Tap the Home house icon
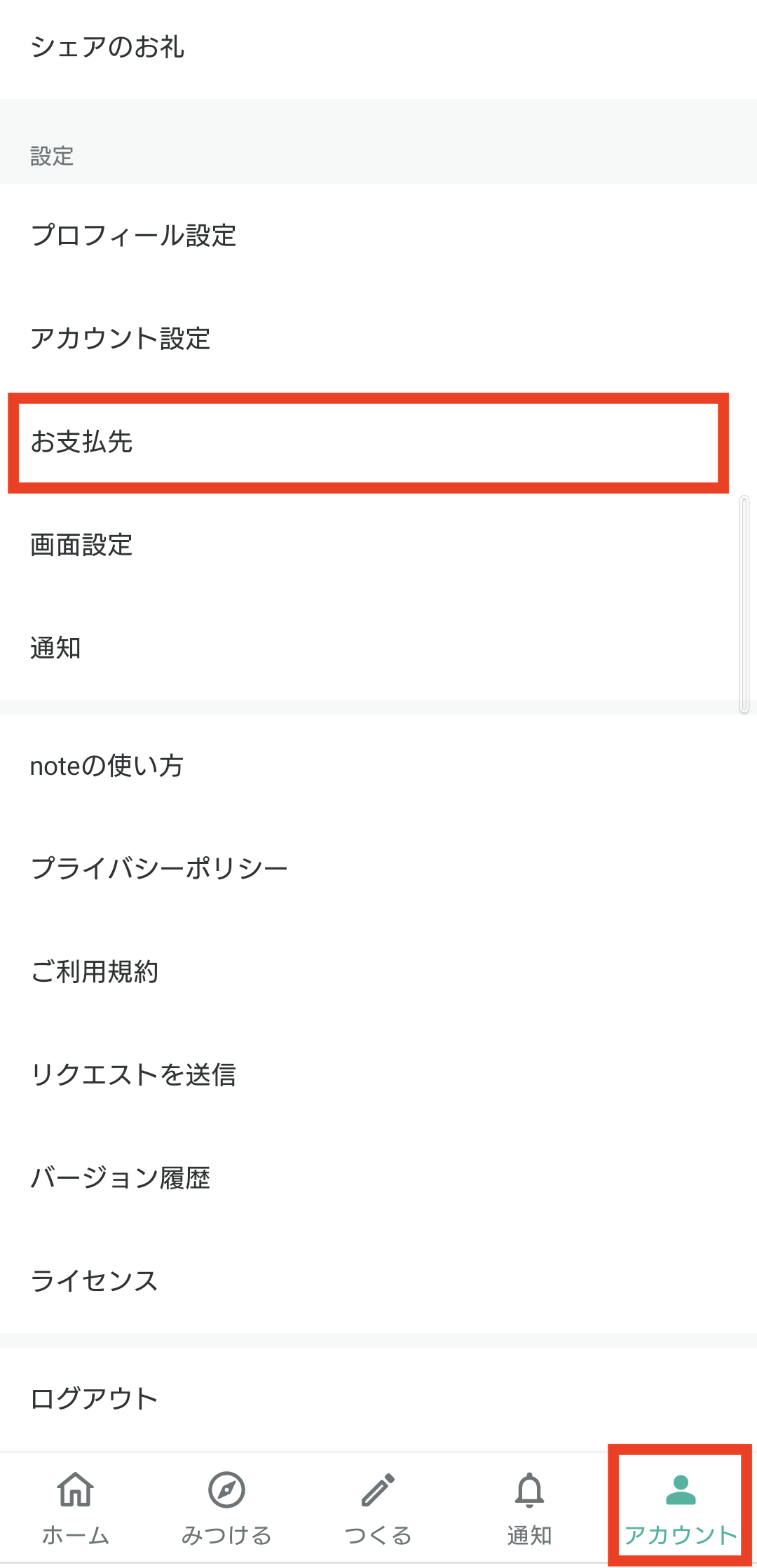The width and height of the screenshot is (757, 1568). [76, 1489]
